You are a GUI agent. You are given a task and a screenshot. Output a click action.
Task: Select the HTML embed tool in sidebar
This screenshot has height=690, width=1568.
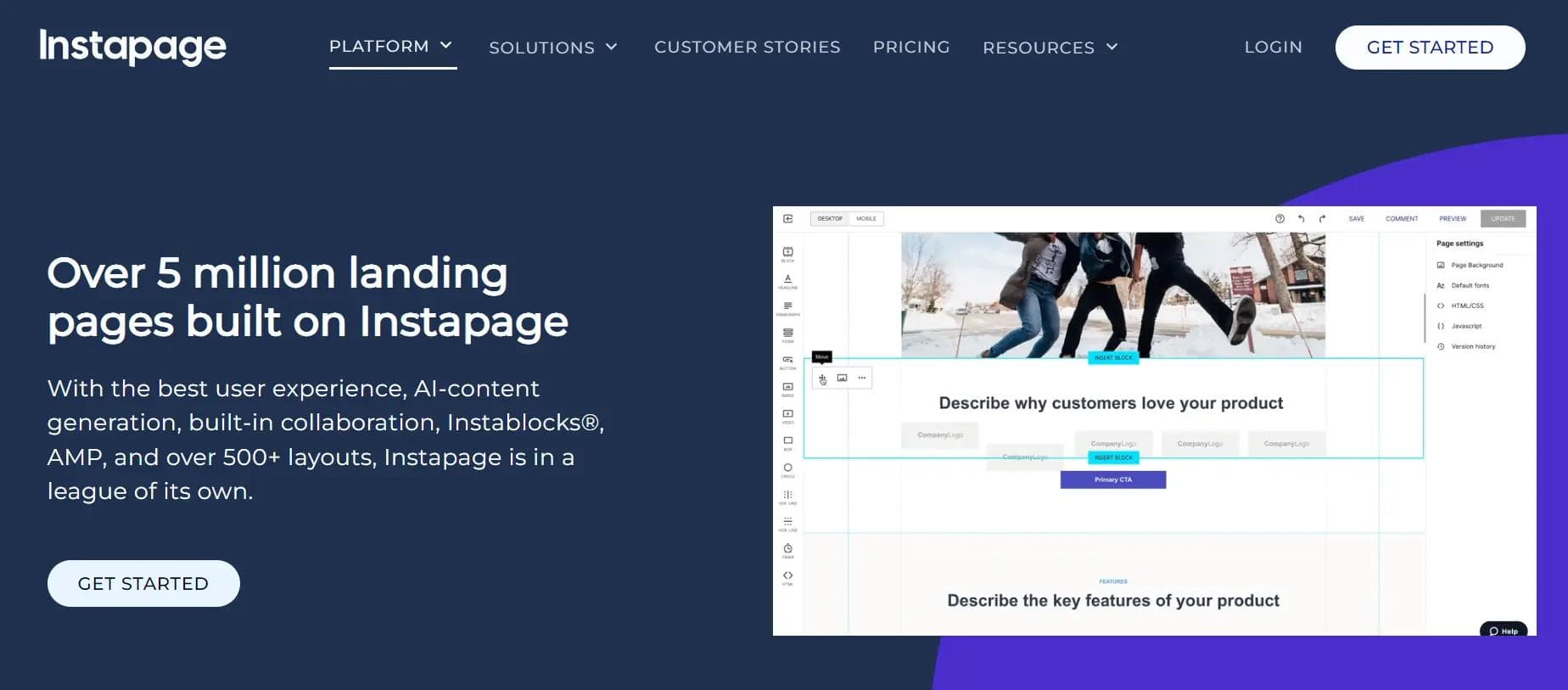coord(787,578)
